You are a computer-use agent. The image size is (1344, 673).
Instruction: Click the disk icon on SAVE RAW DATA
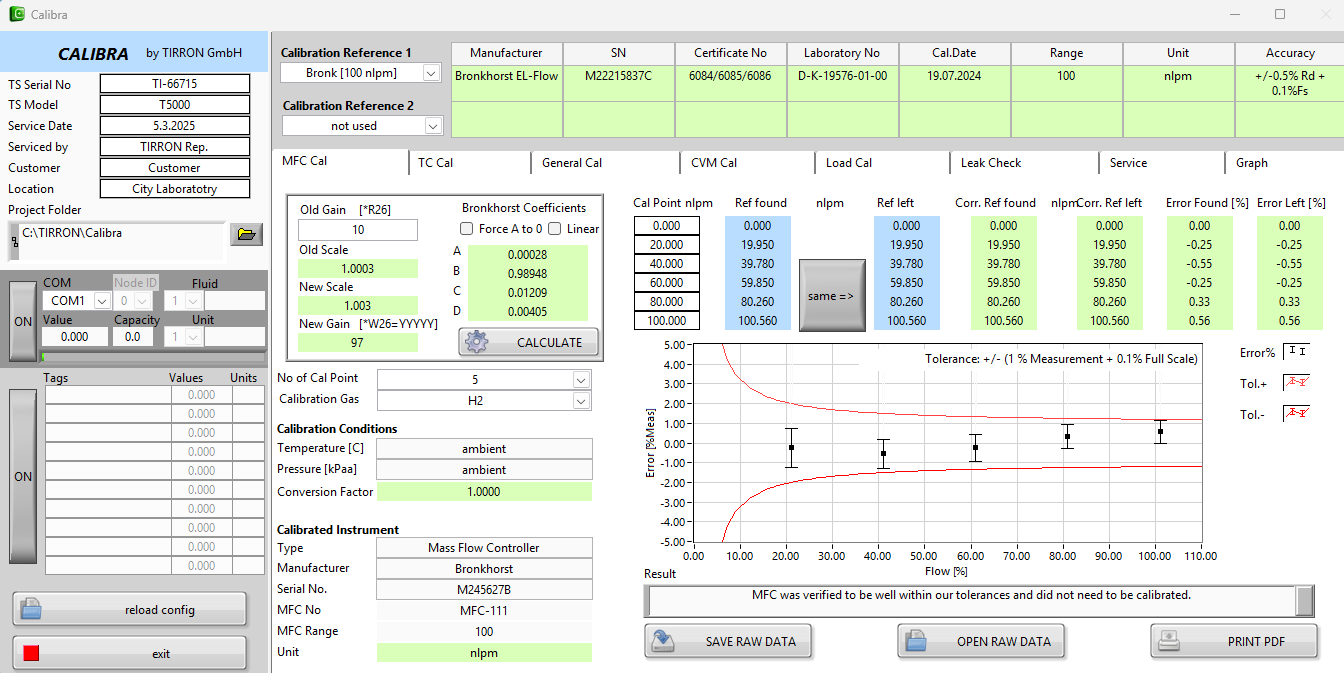(x=662, y=641)
